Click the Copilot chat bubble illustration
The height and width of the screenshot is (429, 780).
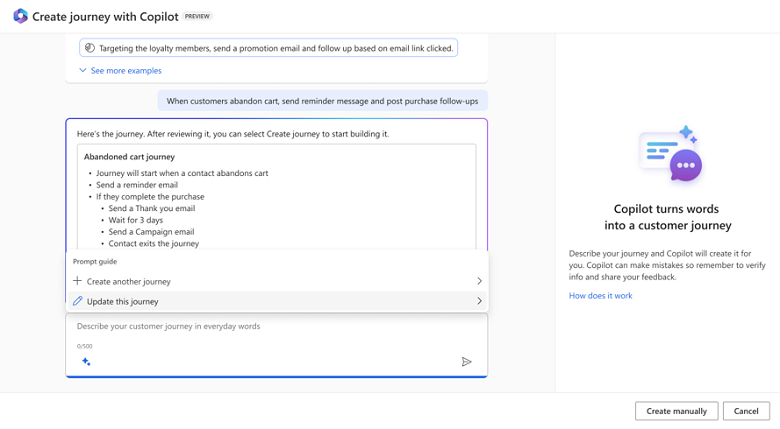click(671, 155)
